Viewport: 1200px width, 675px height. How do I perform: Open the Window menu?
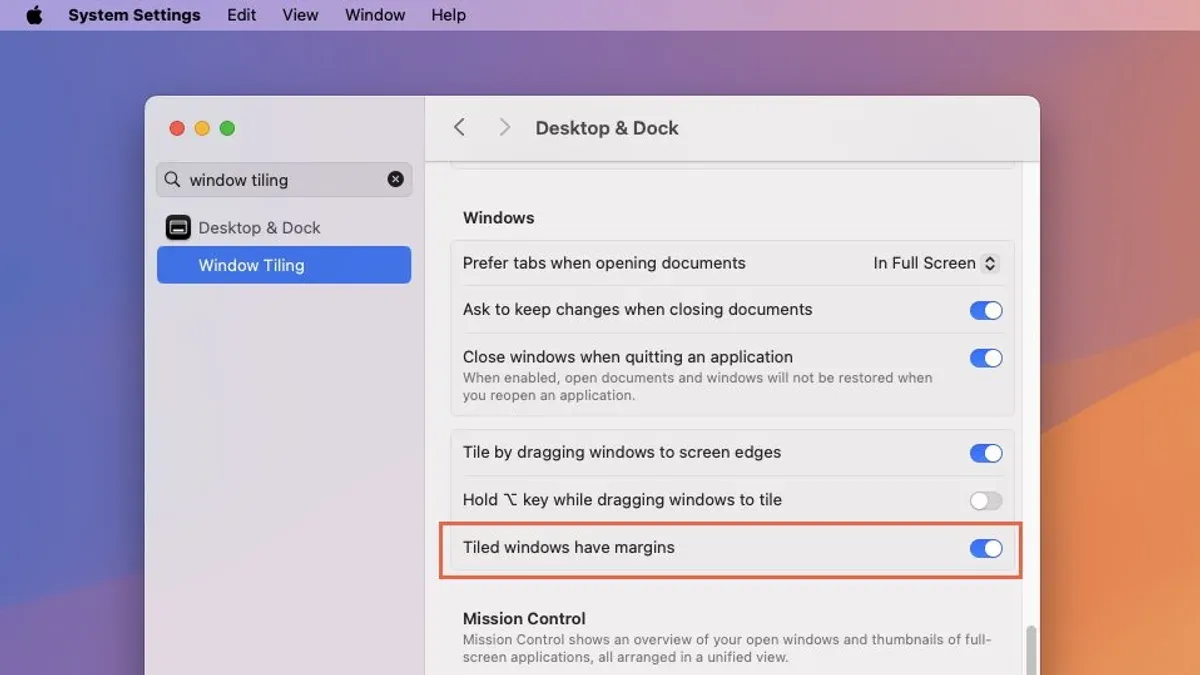(x=375, y=15)
